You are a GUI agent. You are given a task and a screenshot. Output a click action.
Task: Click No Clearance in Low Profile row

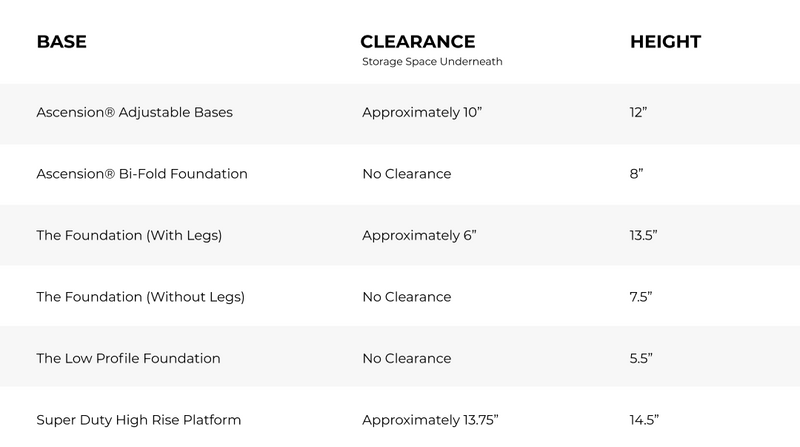pos(406,358)
